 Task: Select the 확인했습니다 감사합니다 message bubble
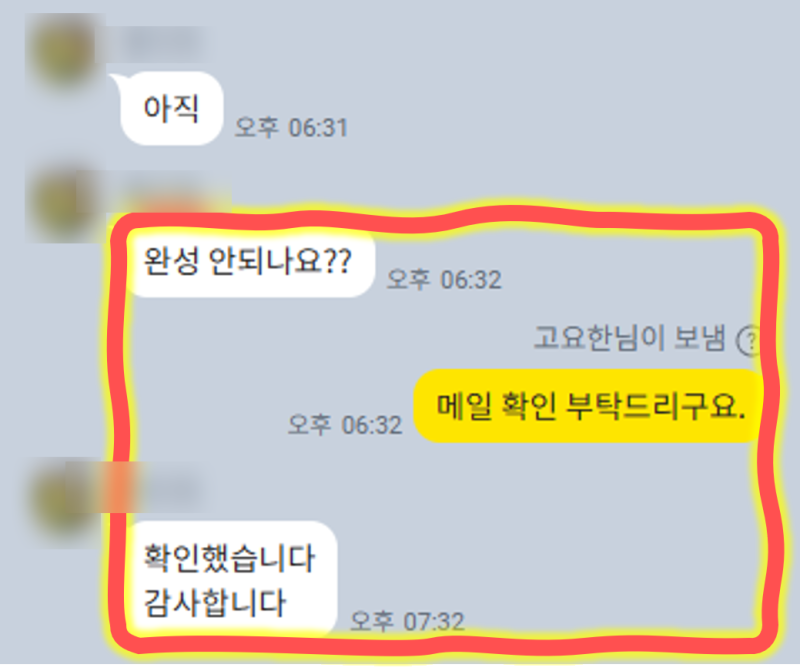[231, 579]
